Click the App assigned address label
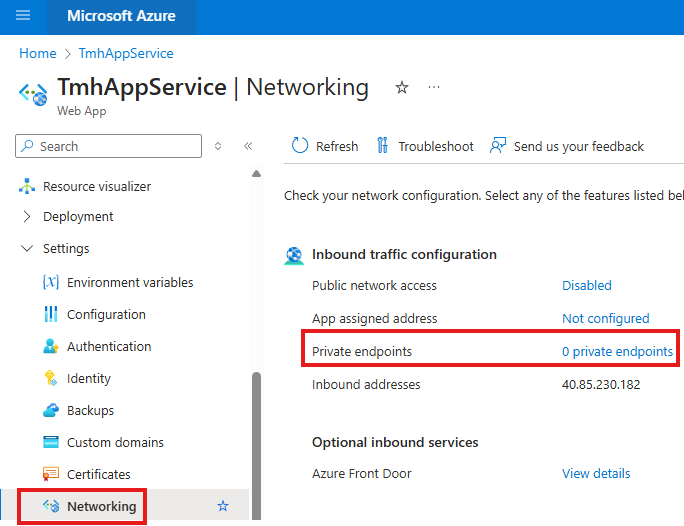The image size is (684, 526). [374, 318]
